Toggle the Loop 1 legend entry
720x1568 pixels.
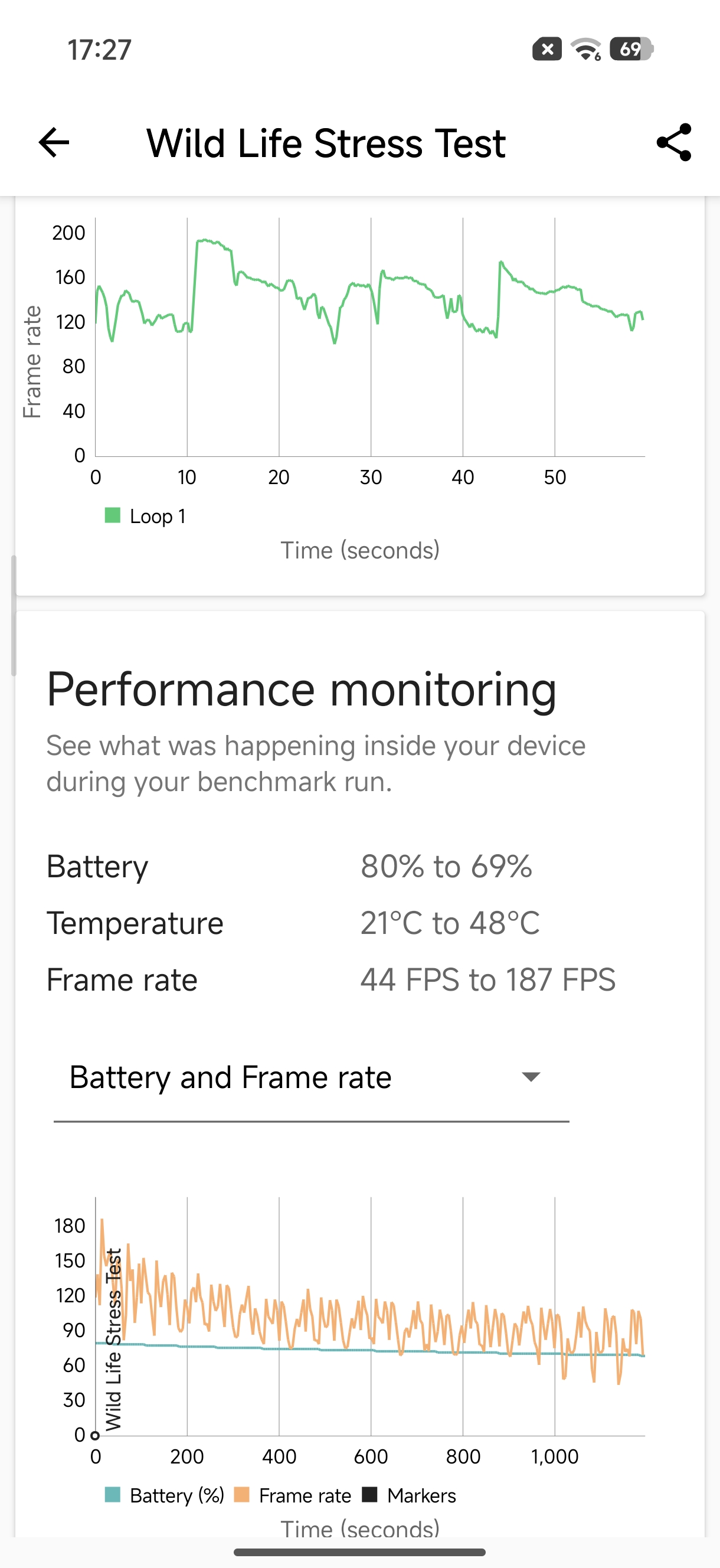coord(145,516)
